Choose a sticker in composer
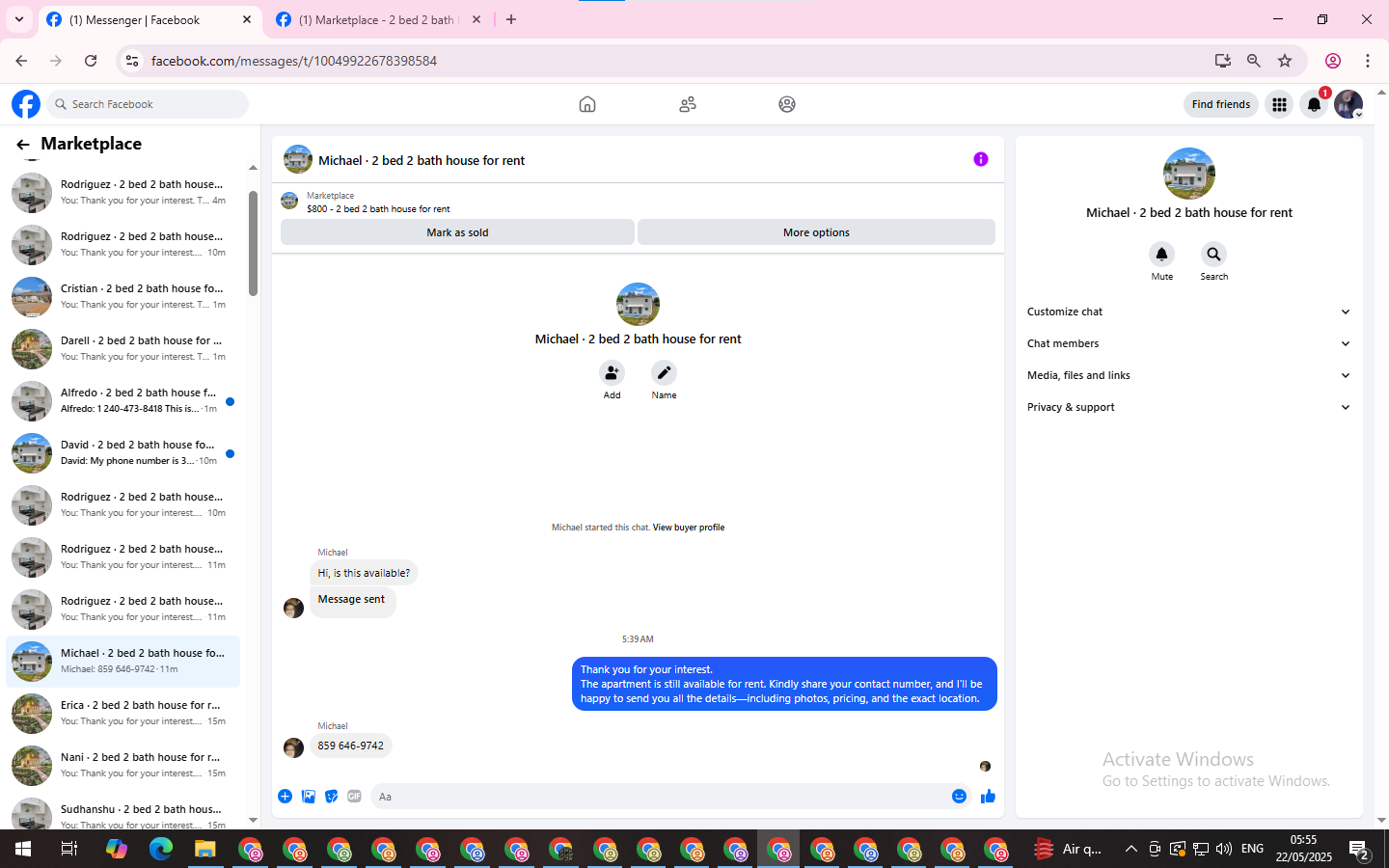The width and height of the screenshot is (1389, 868). pos(332,796)
